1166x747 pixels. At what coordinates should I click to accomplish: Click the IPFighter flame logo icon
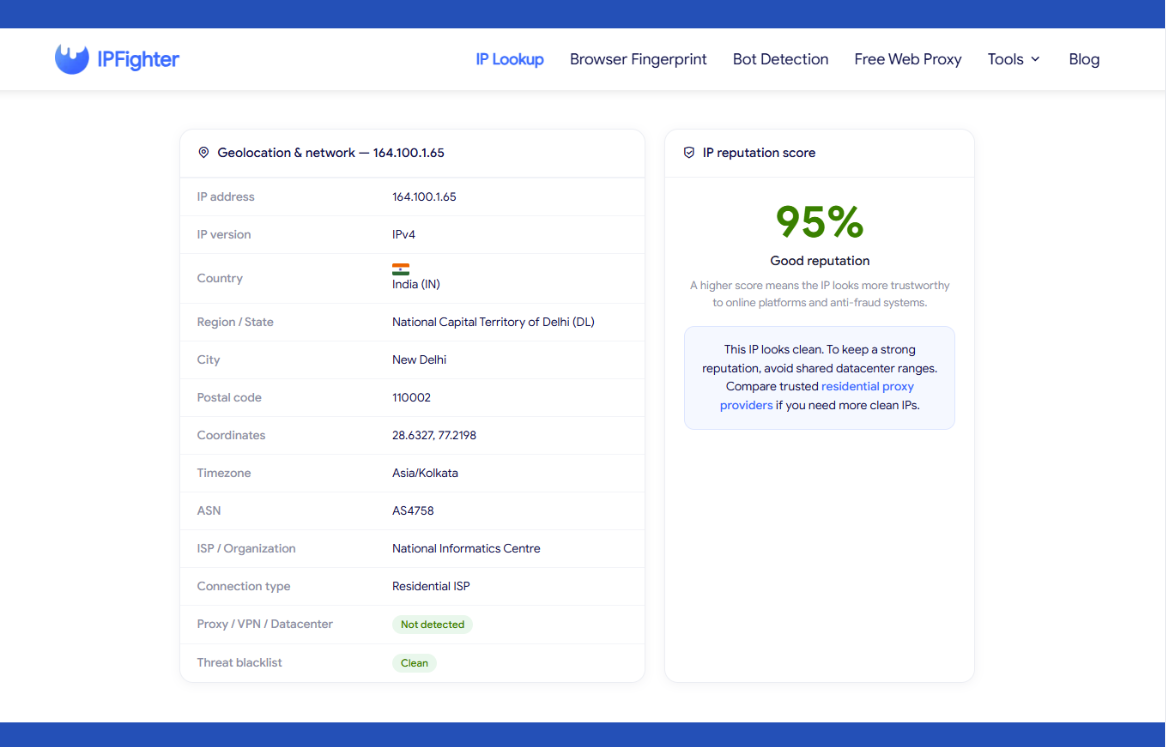(x=71, y=59)
